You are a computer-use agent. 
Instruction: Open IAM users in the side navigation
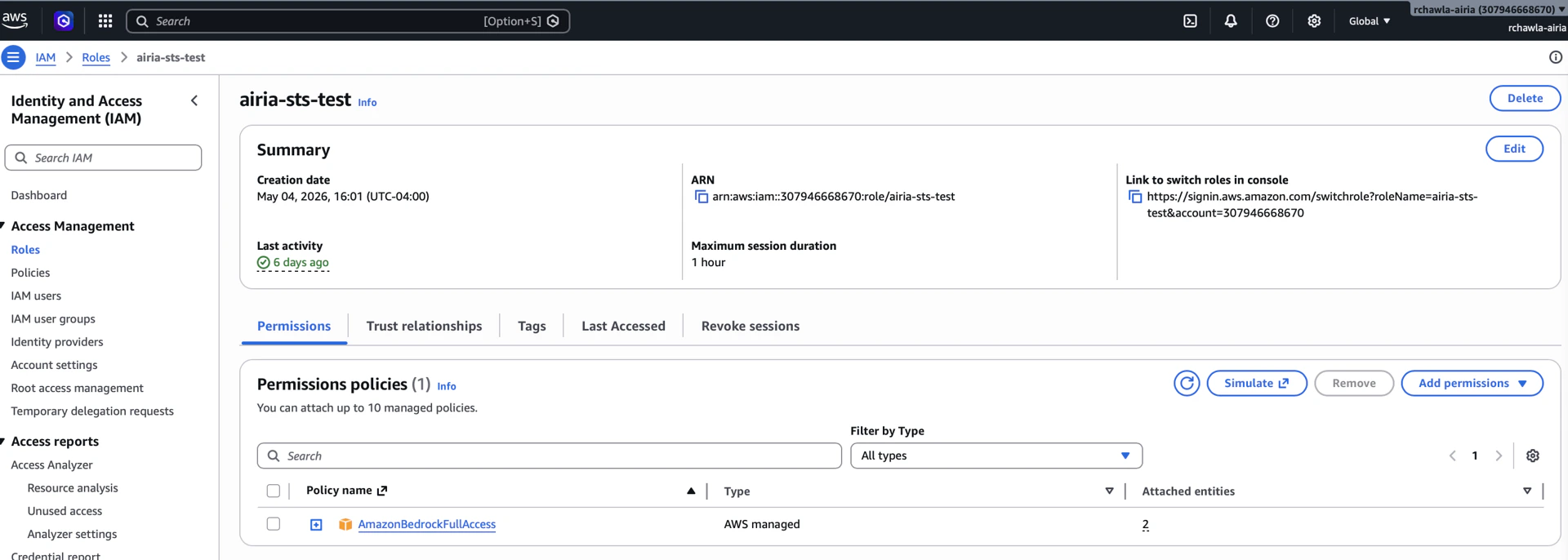[36, 296]
